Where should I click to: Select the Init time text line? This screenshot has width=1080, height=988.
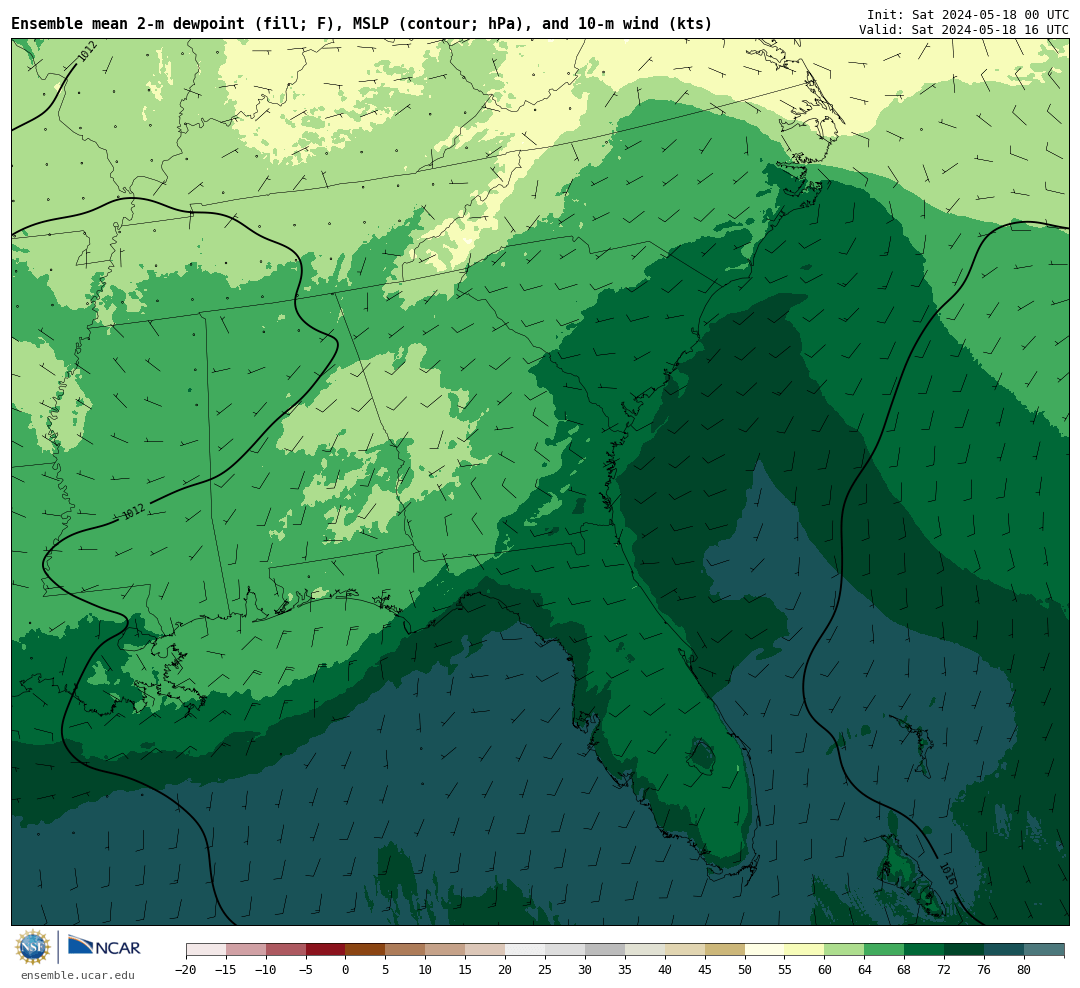[x=968, y=14]
